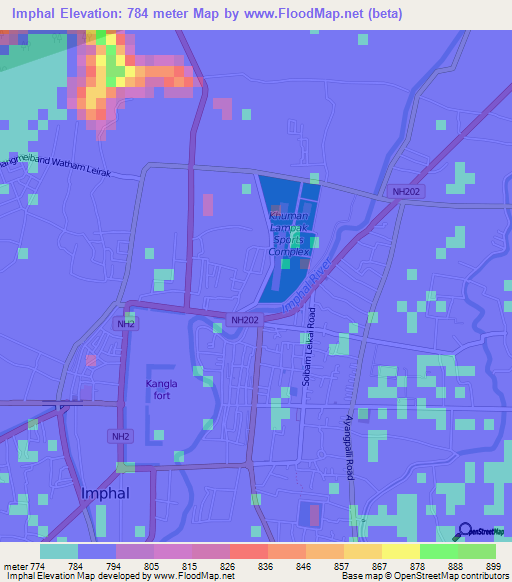Click the Ayangpalli Road label
The image size is (512, 582).
[350, 447]
